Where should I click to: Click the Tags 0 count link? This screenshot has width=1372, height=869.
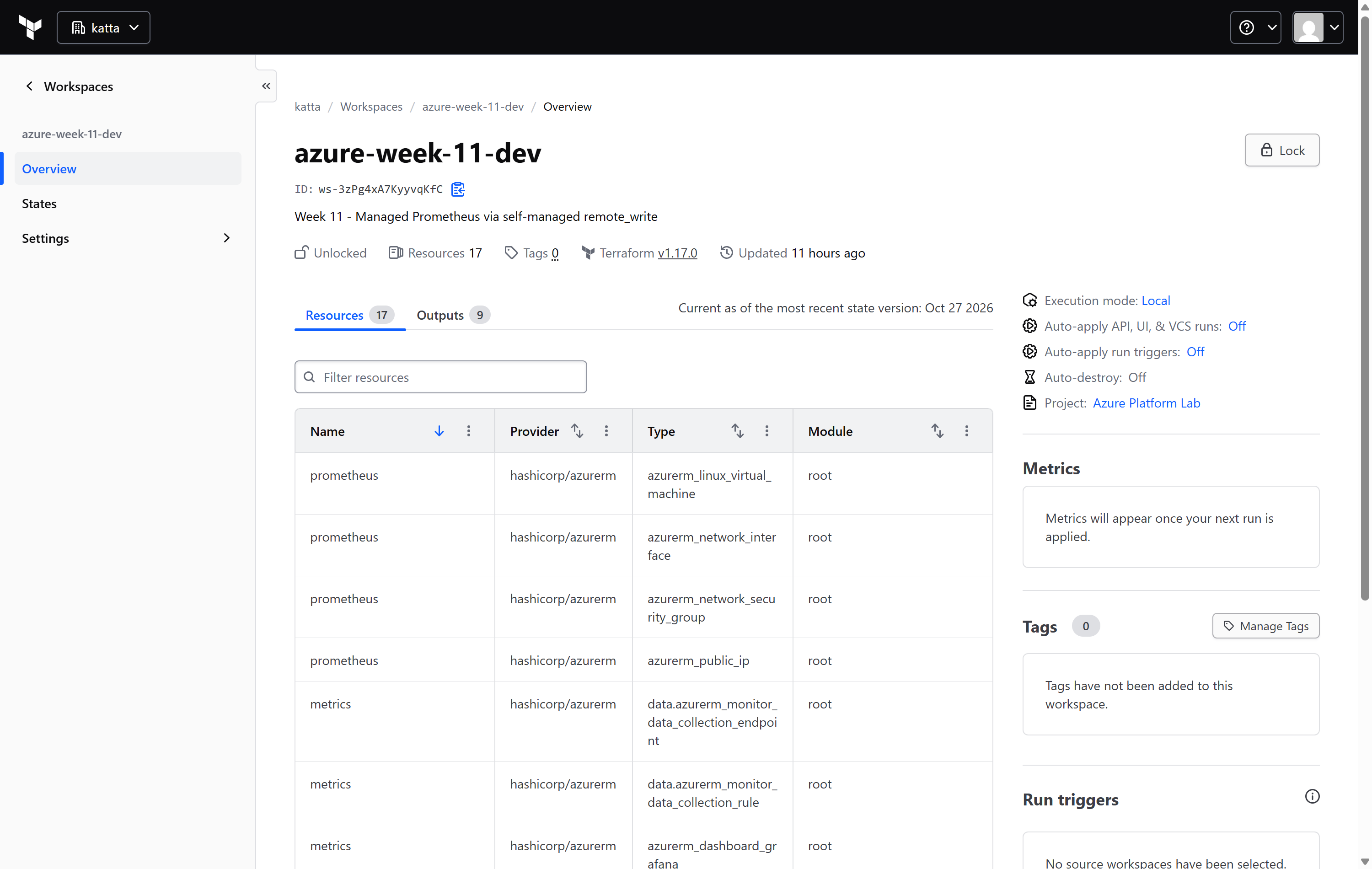coord(554,253)
